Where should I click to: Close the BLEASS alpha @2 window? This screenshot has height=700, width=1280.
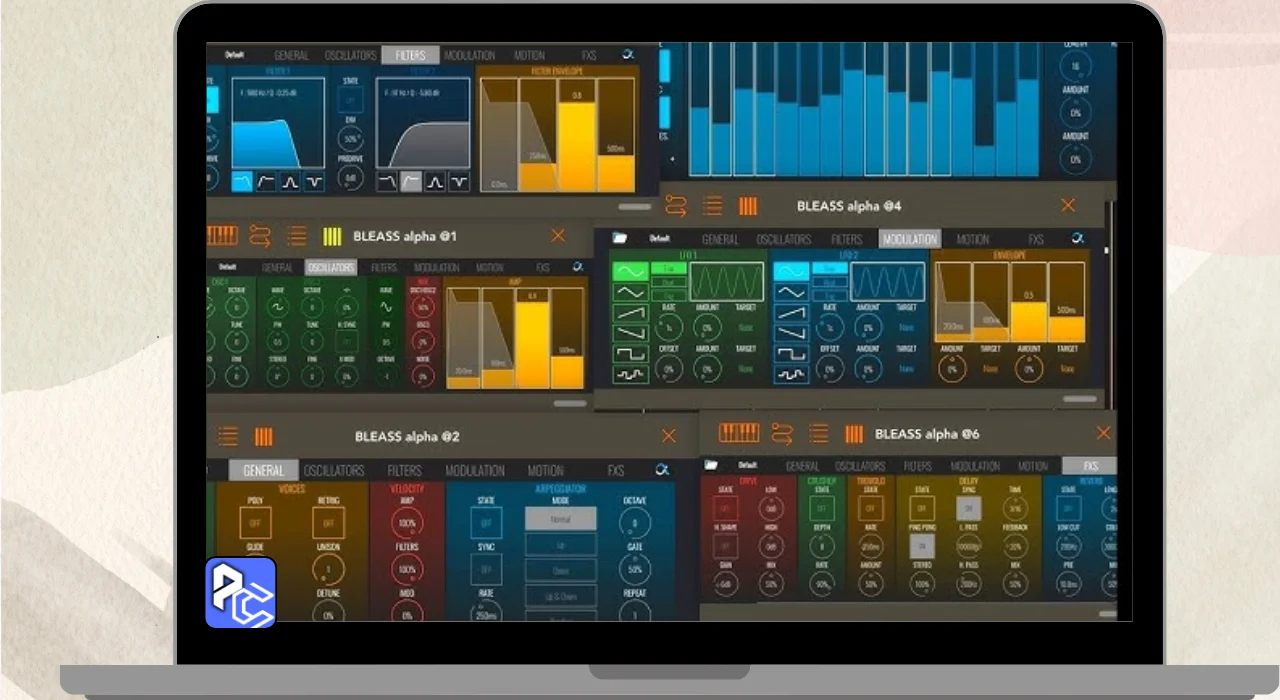669,436
